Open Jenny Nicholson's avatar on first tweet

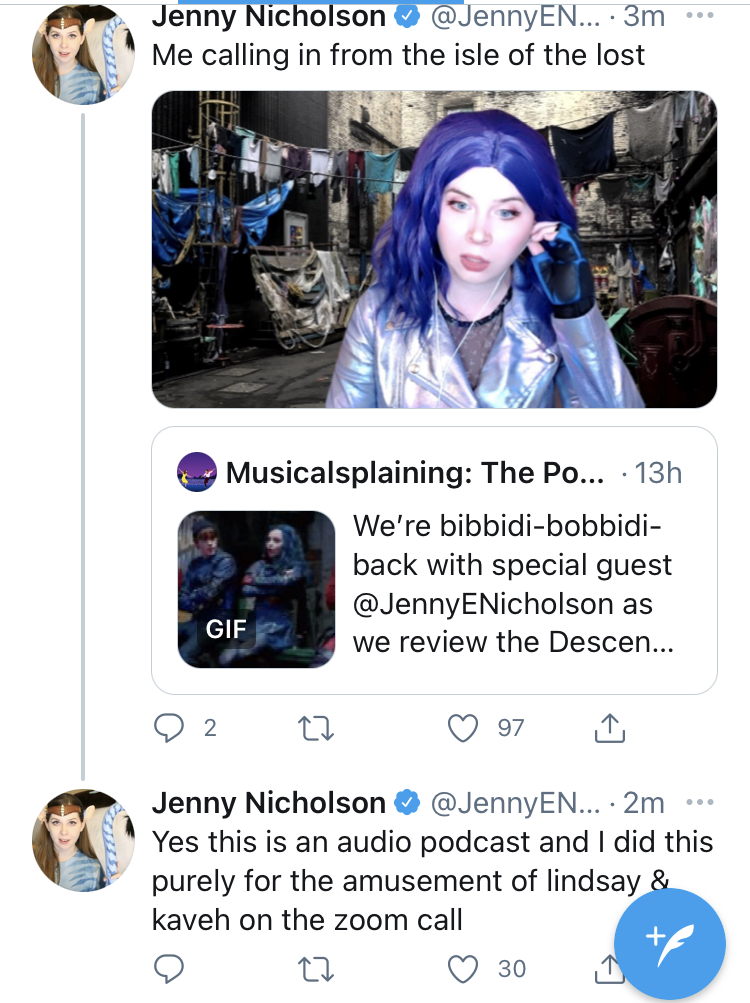point(83,52)
